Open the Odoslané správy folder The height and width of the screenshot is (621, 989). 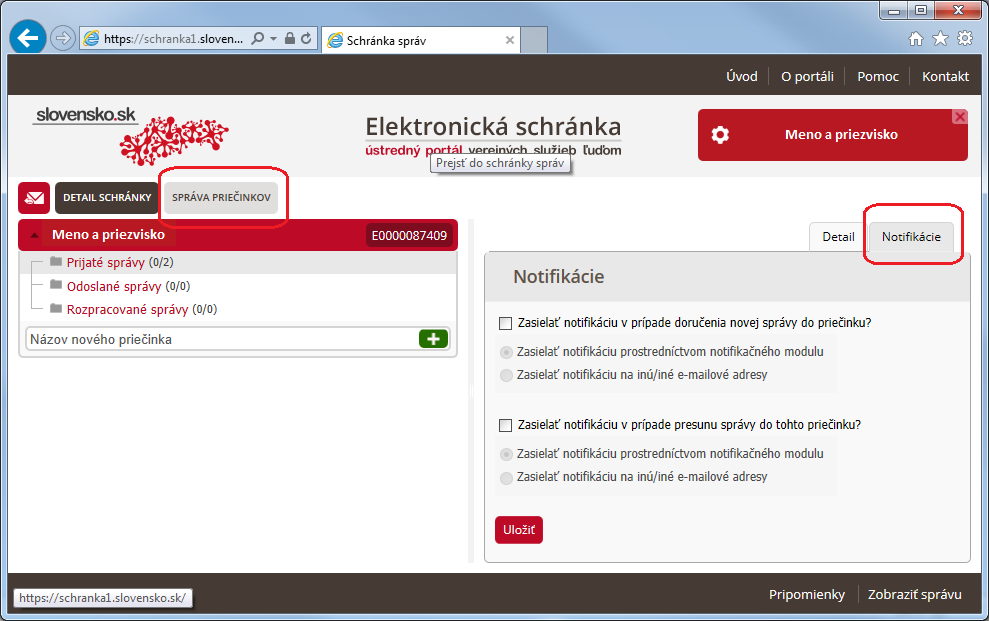pyautogui.click(x=114, y=286)
